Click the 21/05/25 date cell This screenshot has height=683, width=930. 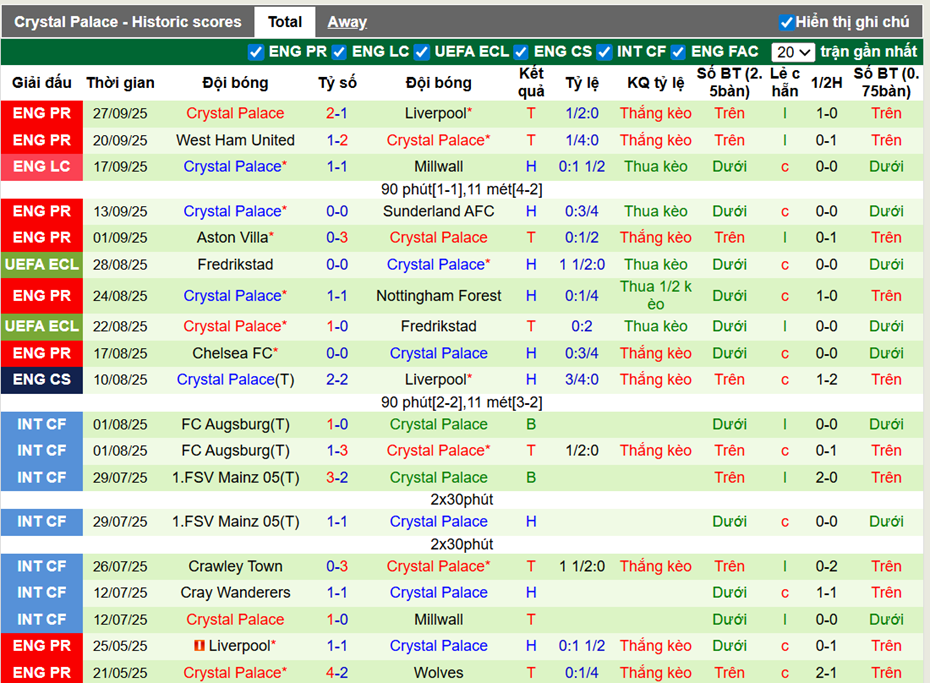click(120, 672)
